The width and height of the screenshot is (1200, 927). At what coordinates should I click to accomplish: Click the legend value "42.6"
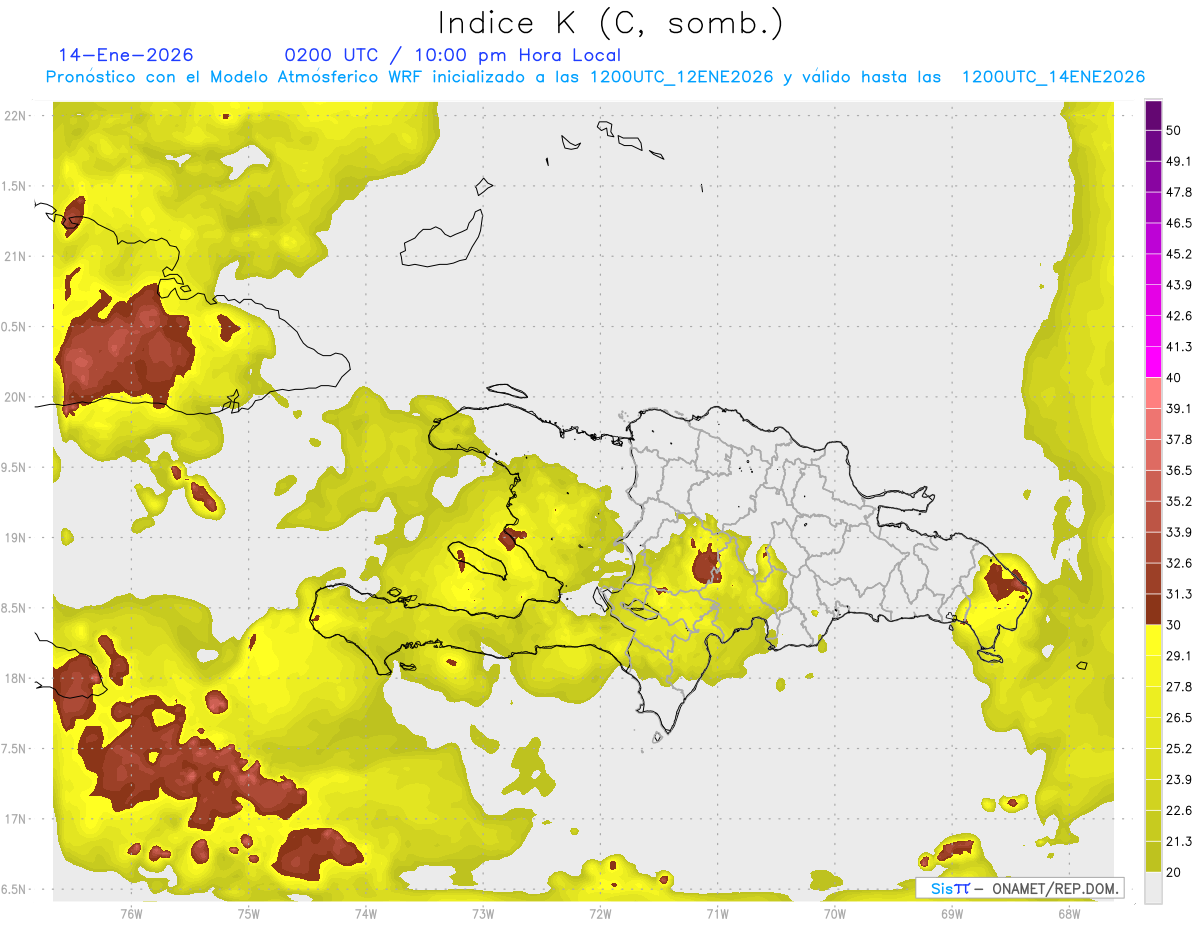coord(1179,316)
